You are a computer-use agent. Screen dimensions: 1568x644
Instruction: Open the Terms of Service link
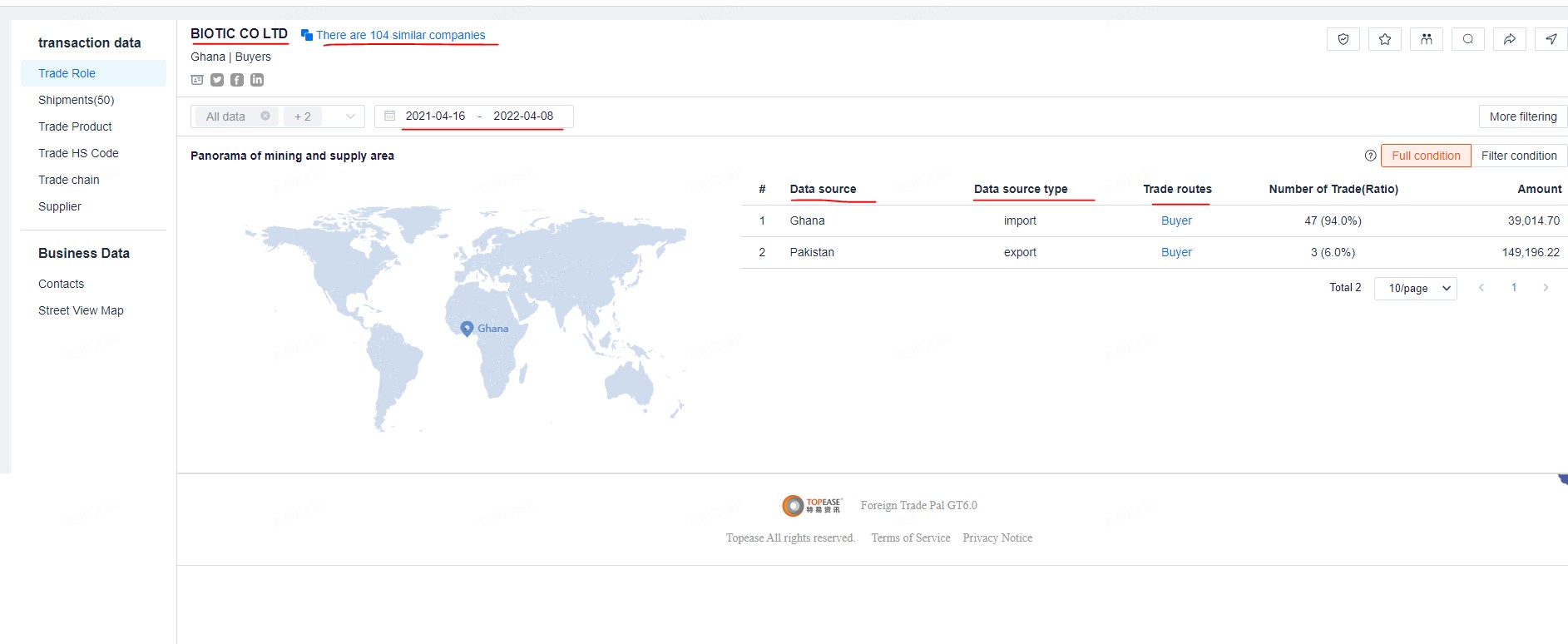(911, 538)
